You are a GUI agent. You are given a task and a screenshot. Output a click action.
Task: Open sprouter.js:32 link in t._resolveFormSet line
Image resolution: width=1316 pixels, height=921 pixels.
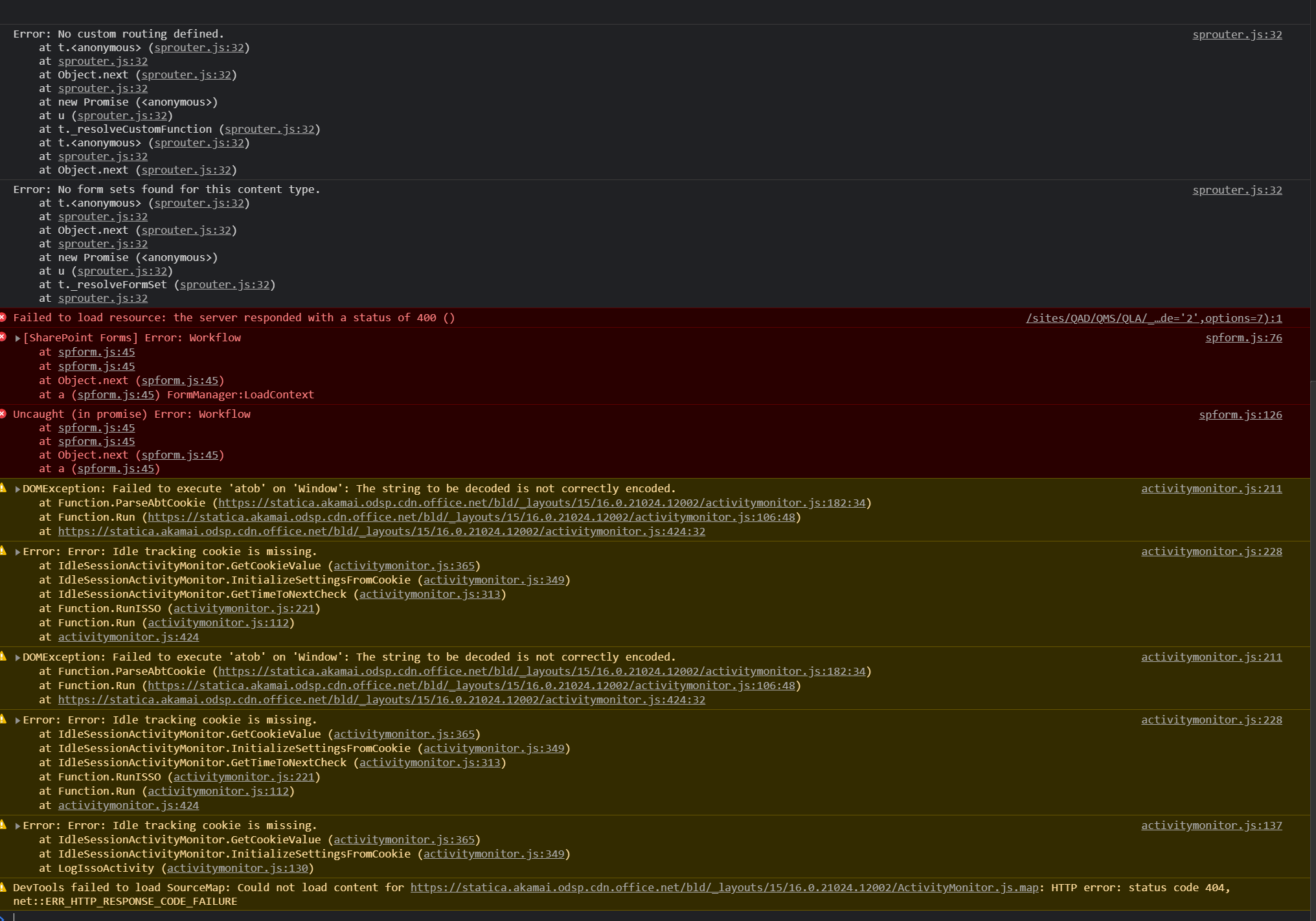[224, 284]
